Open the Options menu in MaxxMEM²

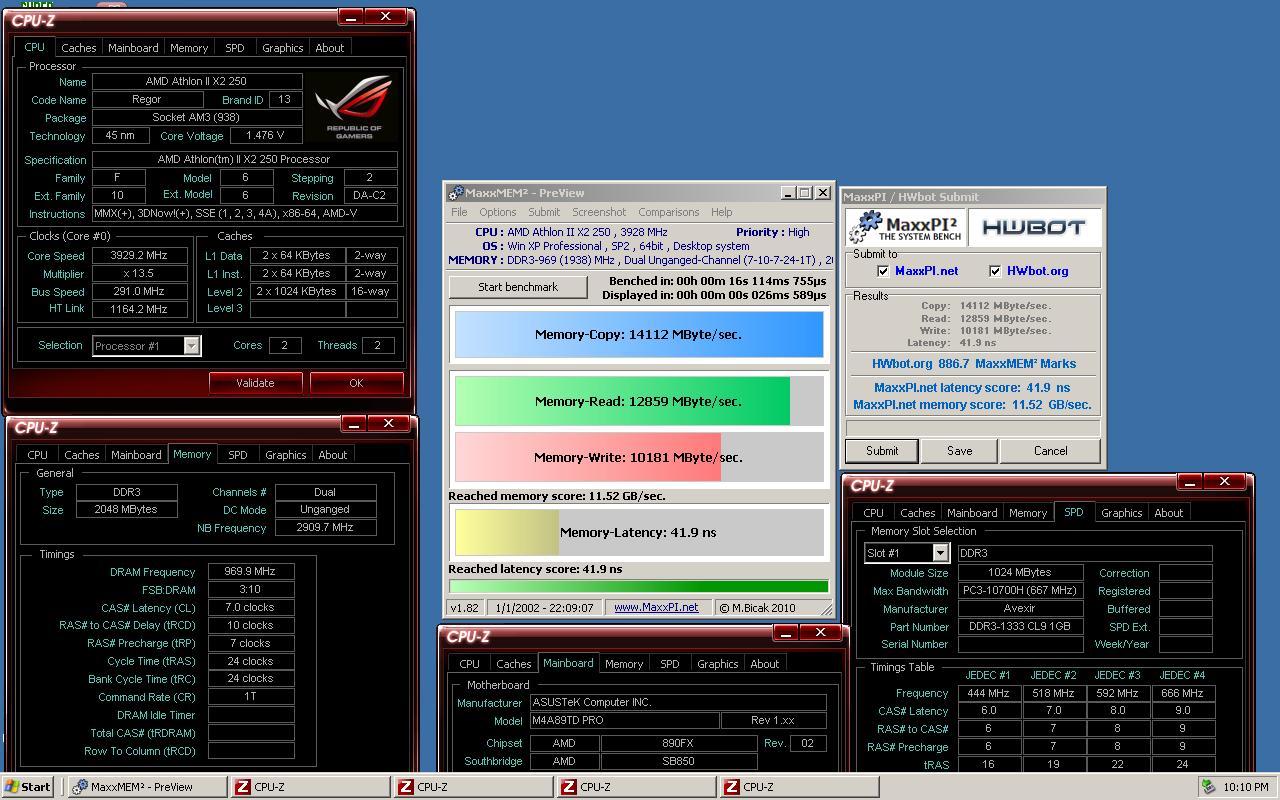[x=497, y=212]
